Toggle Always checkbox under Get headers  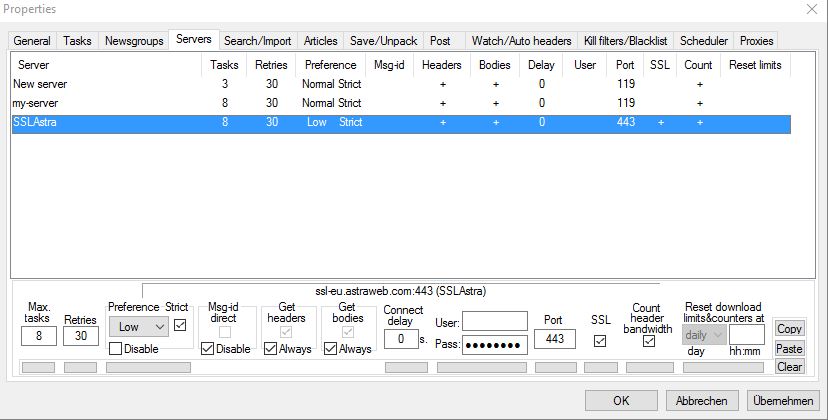(x=271, y=349)
